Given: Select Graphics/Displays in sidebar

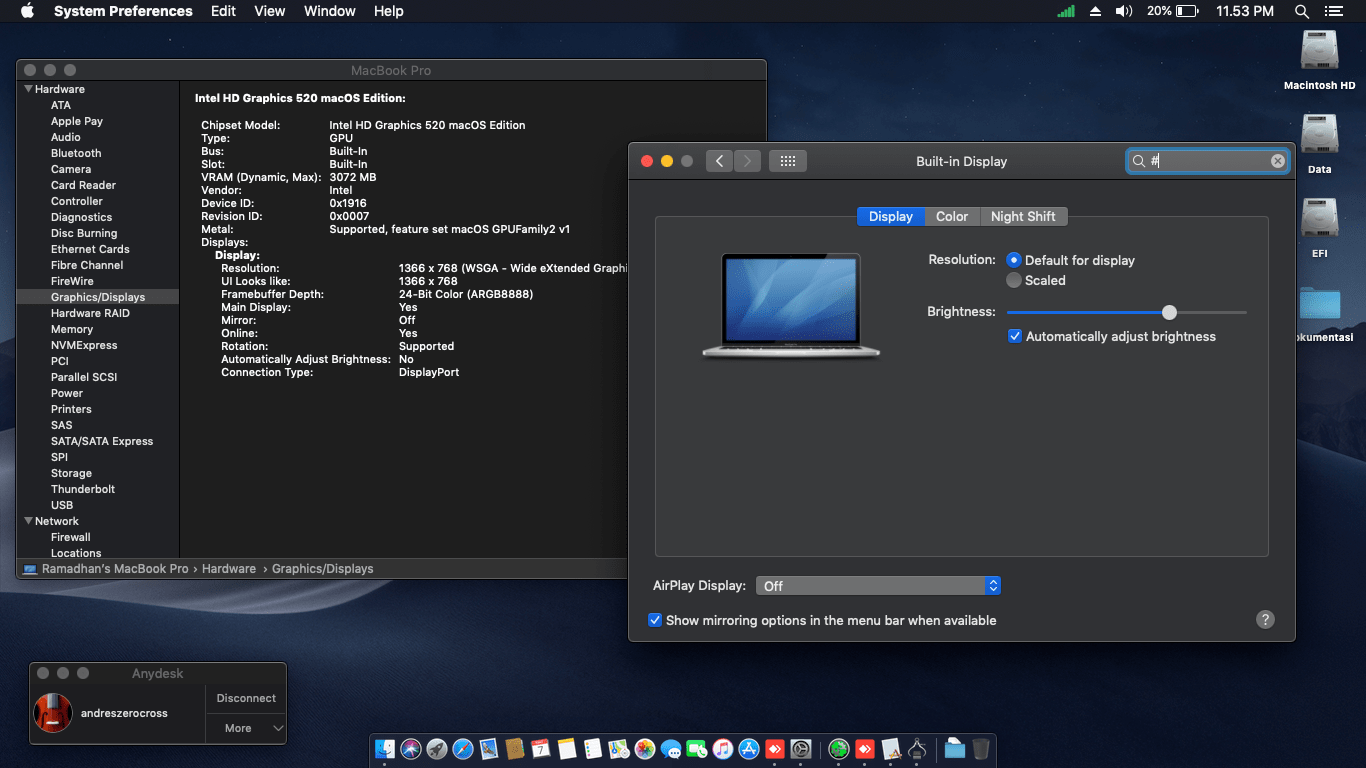Looking at the screenshot, I should pos(98,297).
